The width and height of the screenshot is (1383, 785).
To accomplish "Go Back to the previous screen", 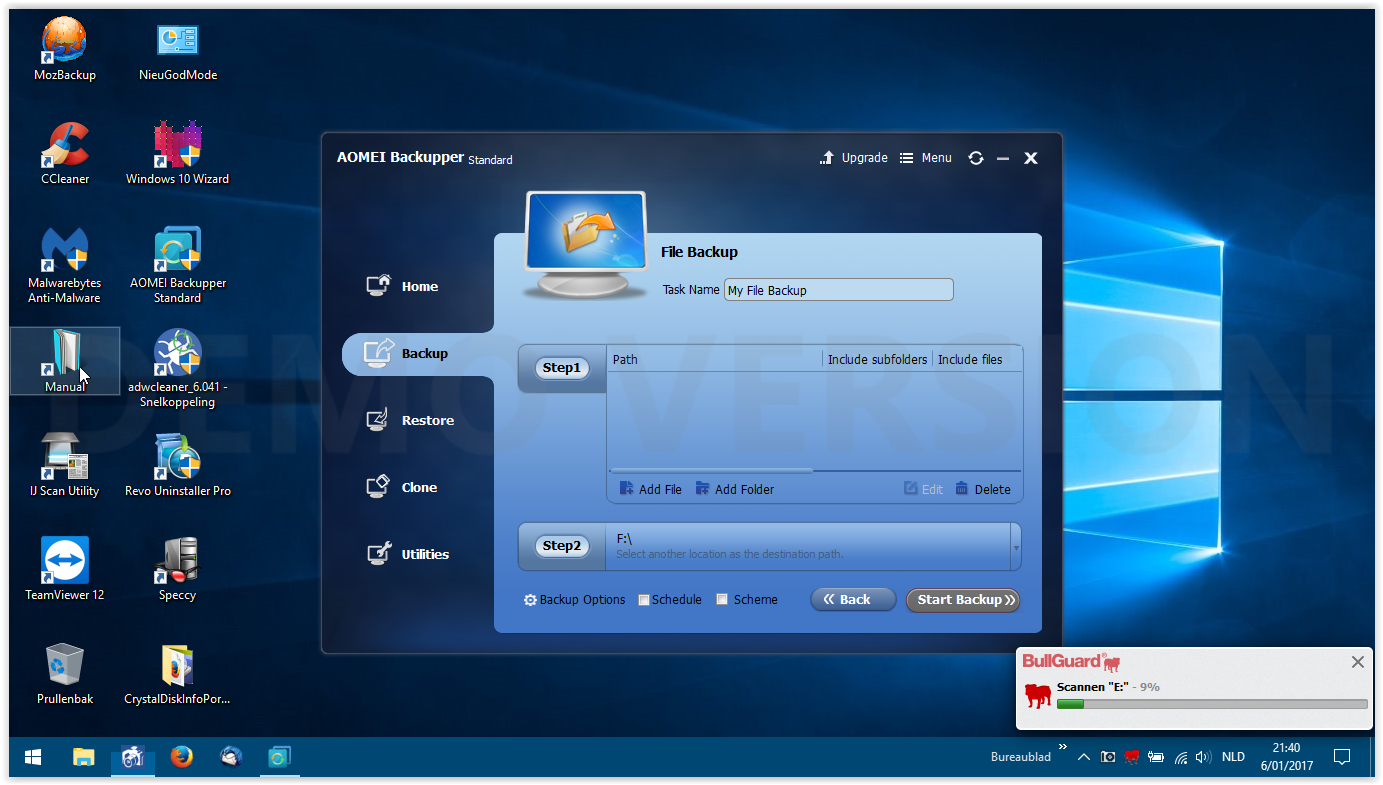I will [x=853, y=600].
